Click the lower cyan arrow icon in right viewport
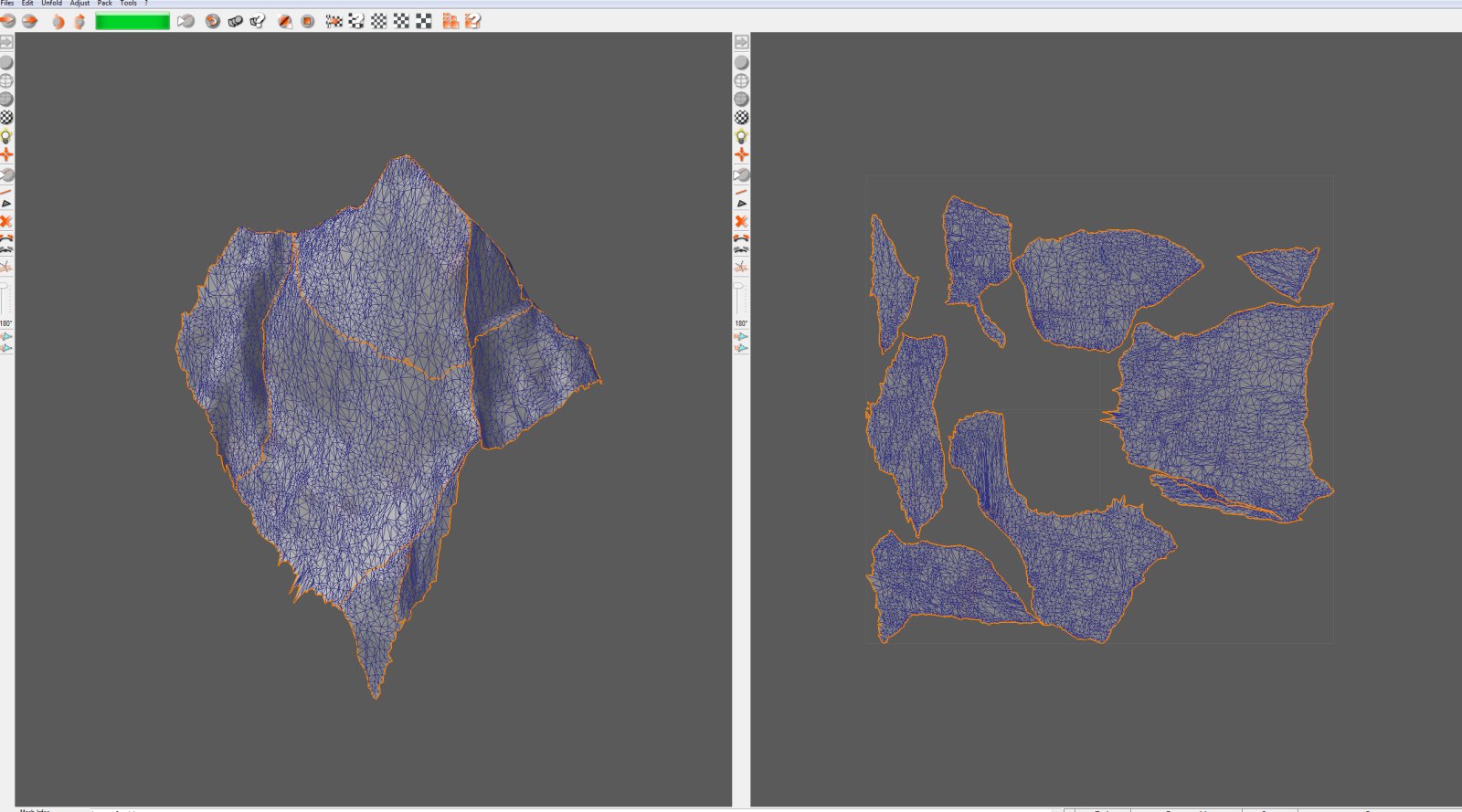Screen dimensions: 1462x812 (741, 348)
